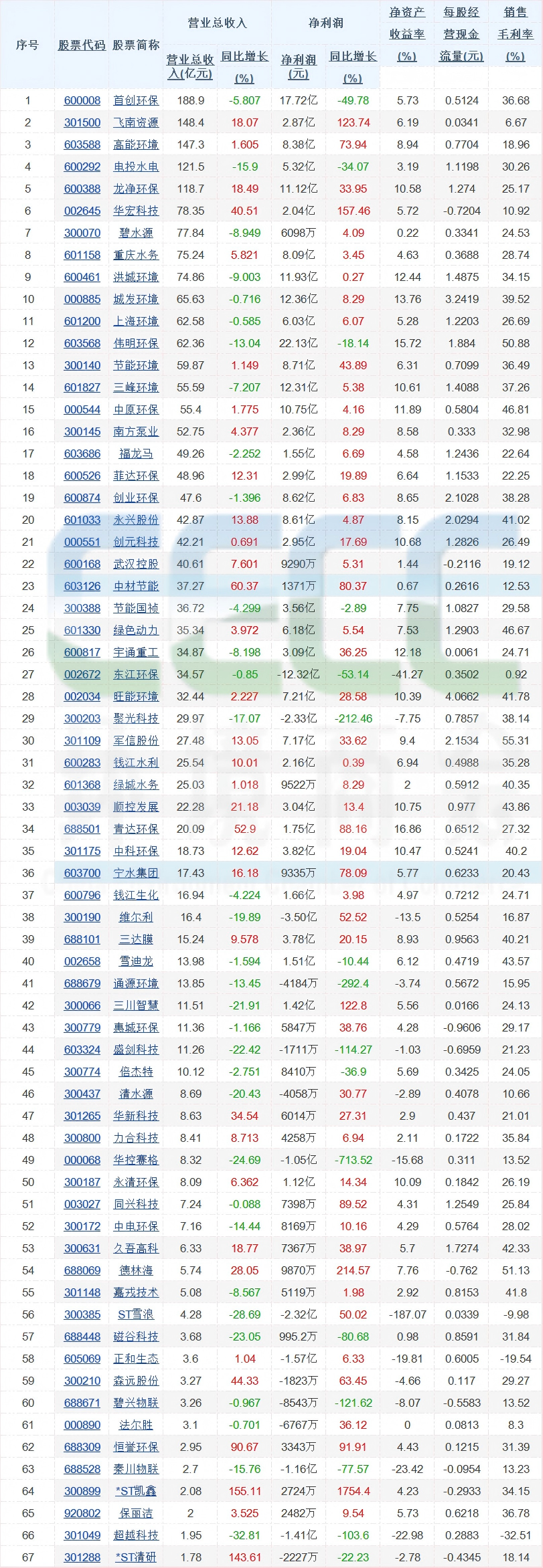
Task: Click the 股票简称 column header
Action: (136, 45)
